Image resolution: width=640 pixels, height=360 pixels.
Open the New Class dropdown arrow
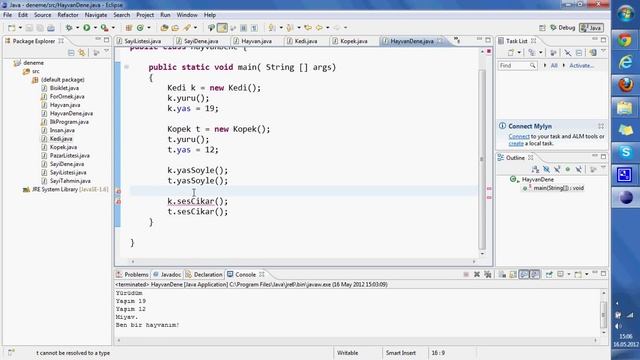coord(149,28)
